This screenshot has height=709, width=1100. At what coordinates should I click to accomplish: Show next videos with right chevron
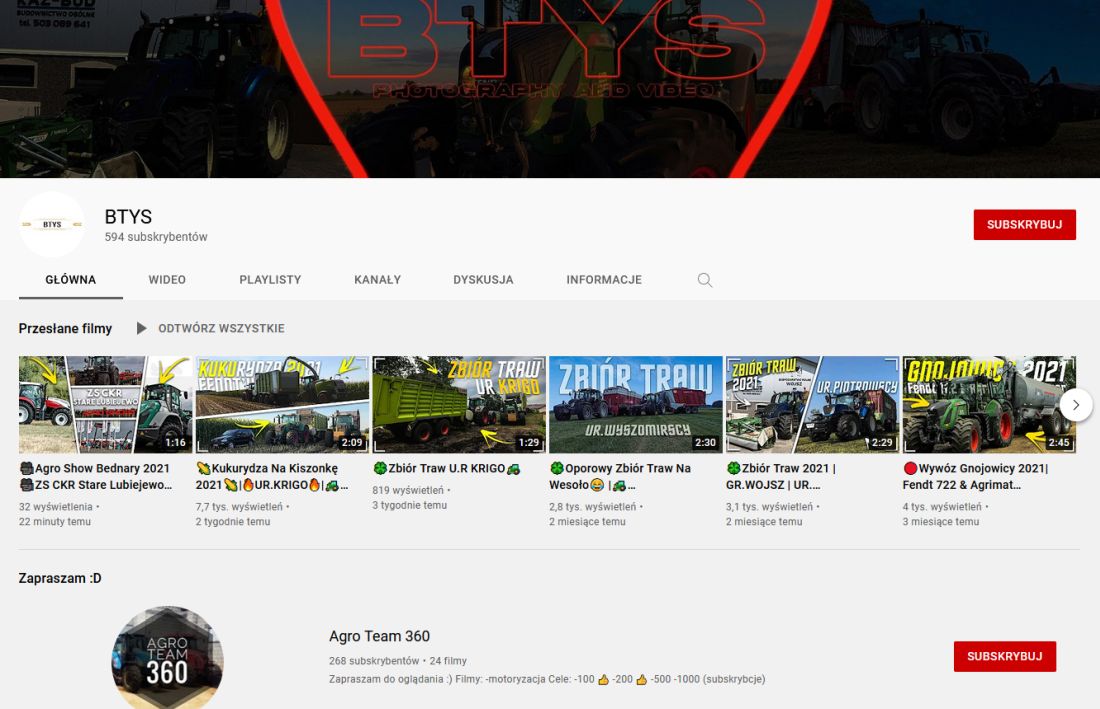pos(1075,405)
